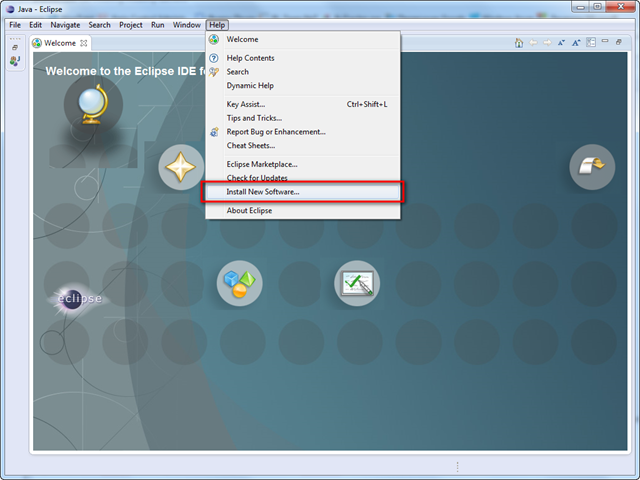Click the Eclipse window title bar icon
The width and height of the screenshot is (640, 480).
(x=10, y=9)
